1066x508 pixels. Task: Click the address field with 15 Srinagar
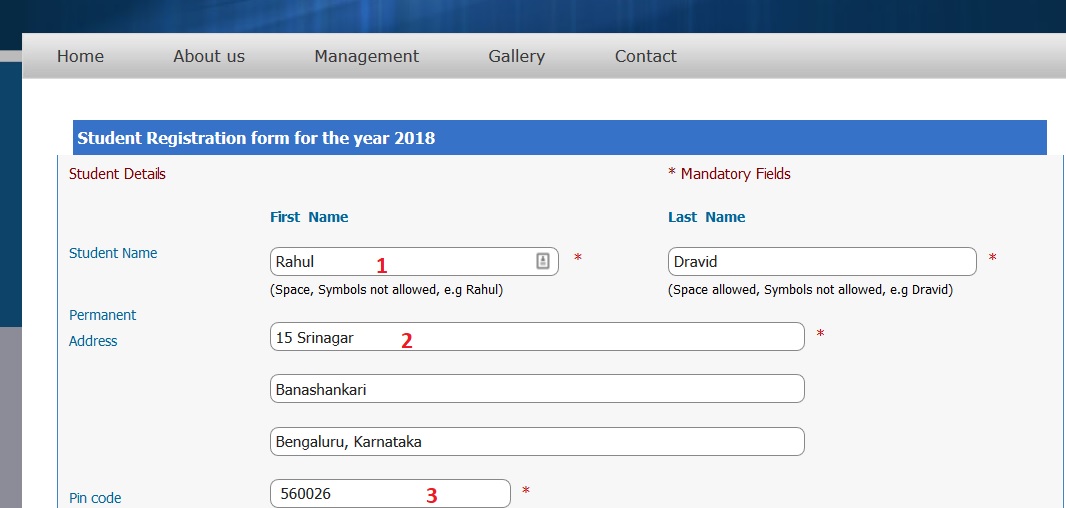[536, 337]
